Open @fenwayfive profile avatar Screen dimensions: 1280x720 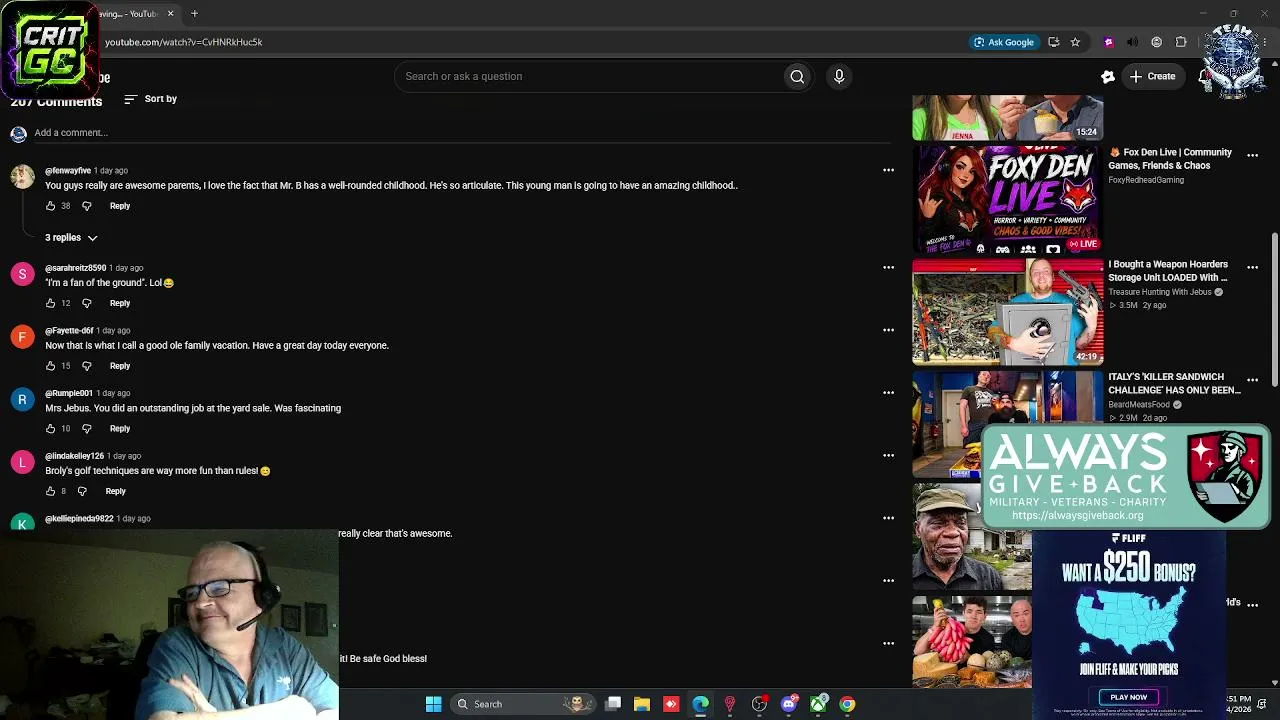(x=22, y=177)
